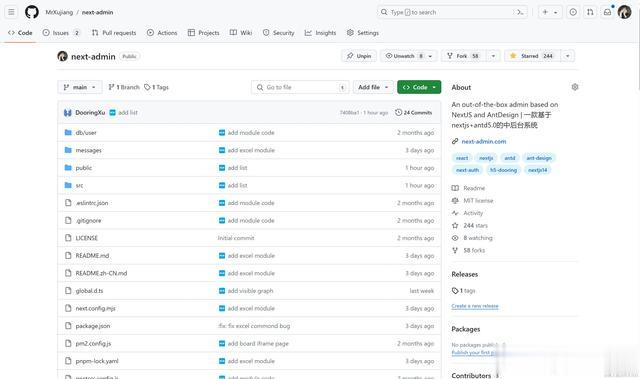Open the global.d.ts file
The height and width of the screenshot is (379, 640).
coord(89,291)
